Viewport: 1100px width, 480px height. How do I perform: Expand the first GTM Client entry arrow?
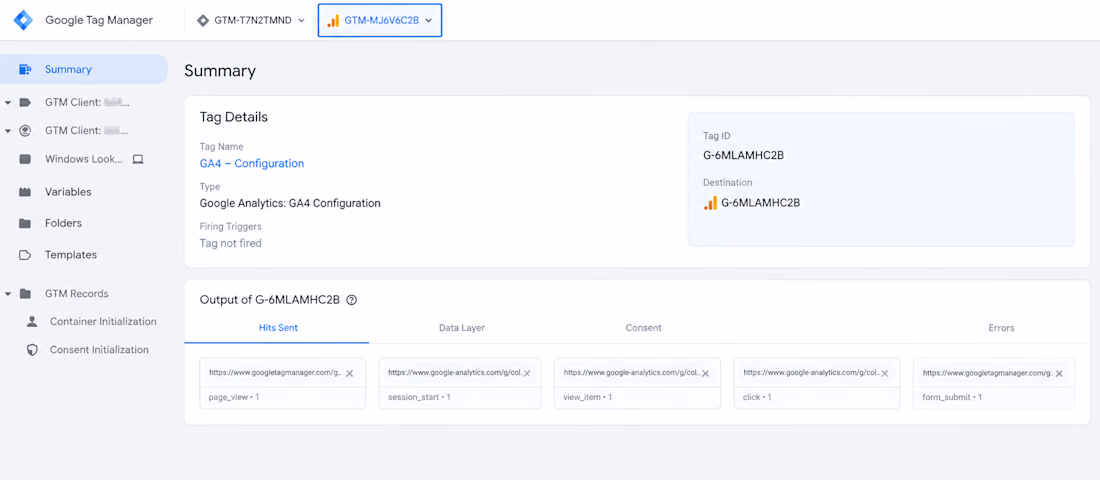[x=8, y=102]
